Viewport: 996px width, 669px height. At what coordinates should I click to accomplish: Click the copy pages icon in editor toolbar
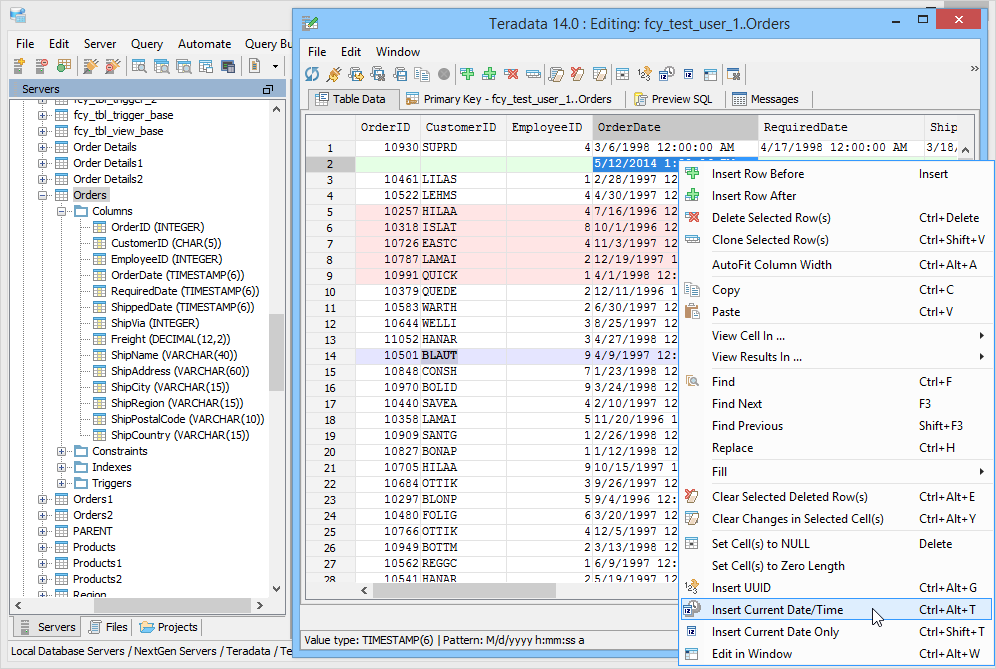(x=422, y=74)
